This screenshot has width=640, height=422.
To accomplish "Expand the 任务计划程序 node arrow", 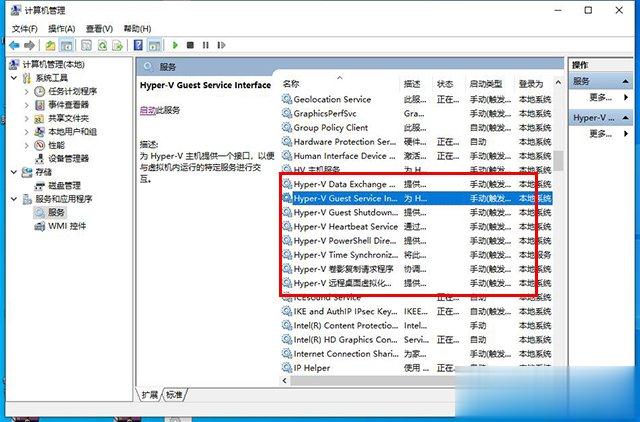I will pyautogui.click(x=27, y=91).
